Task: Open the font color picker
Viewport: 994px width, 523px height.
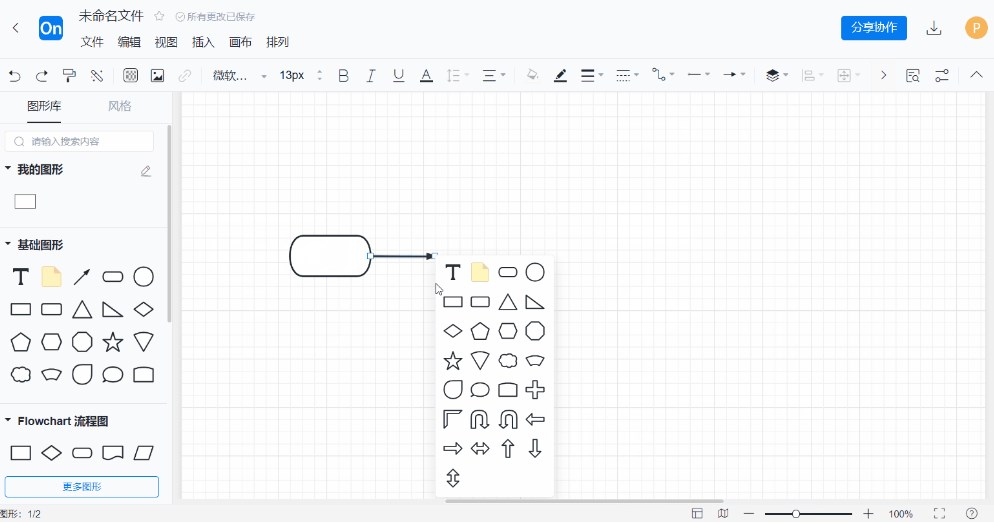Action: click(427, 76)
